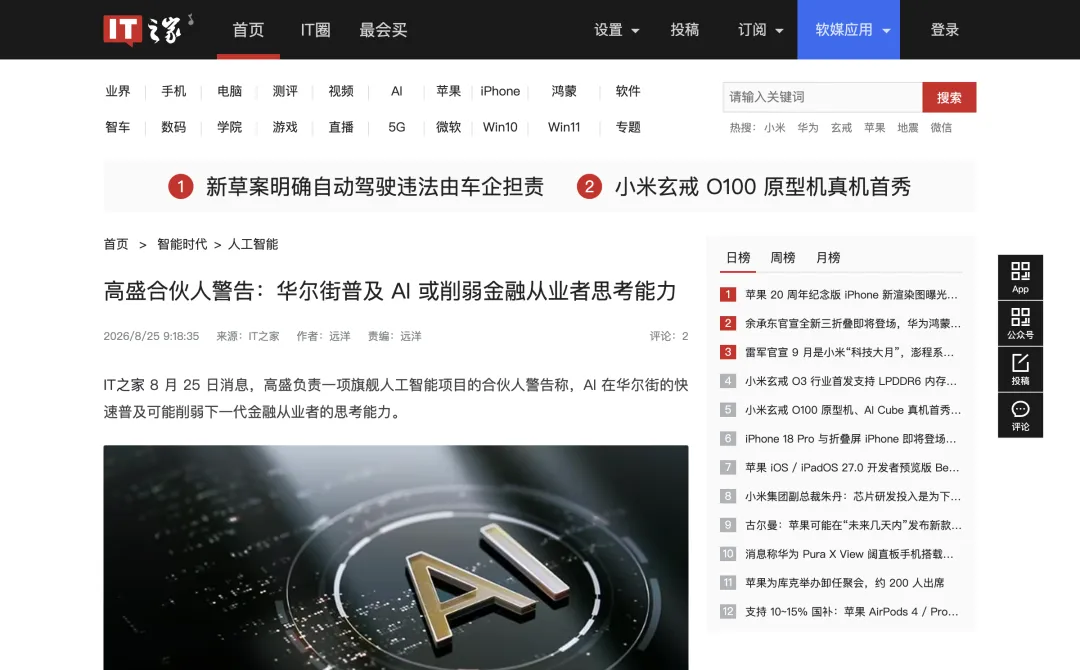Open ranked story 消息称华为 Pura X View
Image resolution: width=1080 pixels, height=670 pixels.
(x=849, y=554)
